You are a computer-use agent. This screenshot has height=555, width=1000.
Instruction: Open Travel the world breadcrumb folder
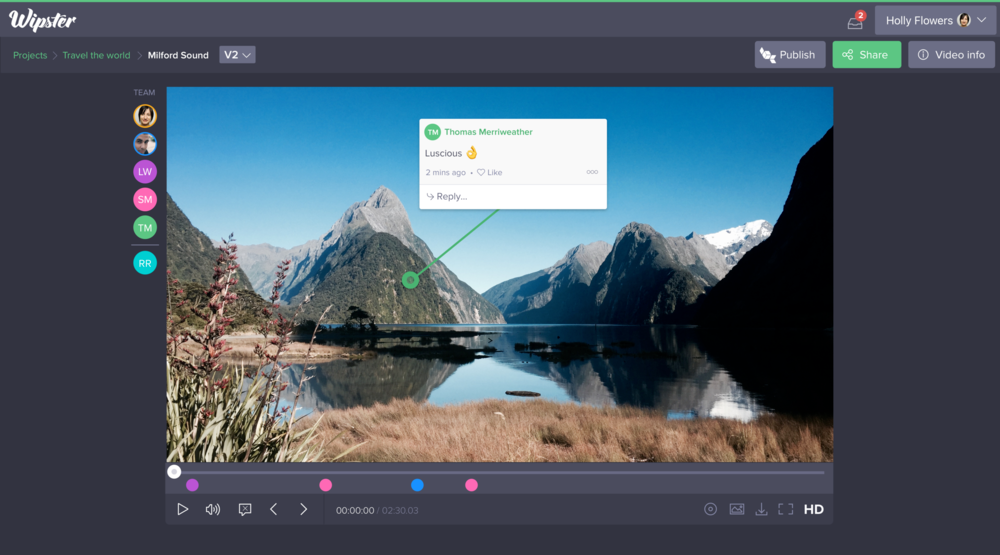click(96, 55)
